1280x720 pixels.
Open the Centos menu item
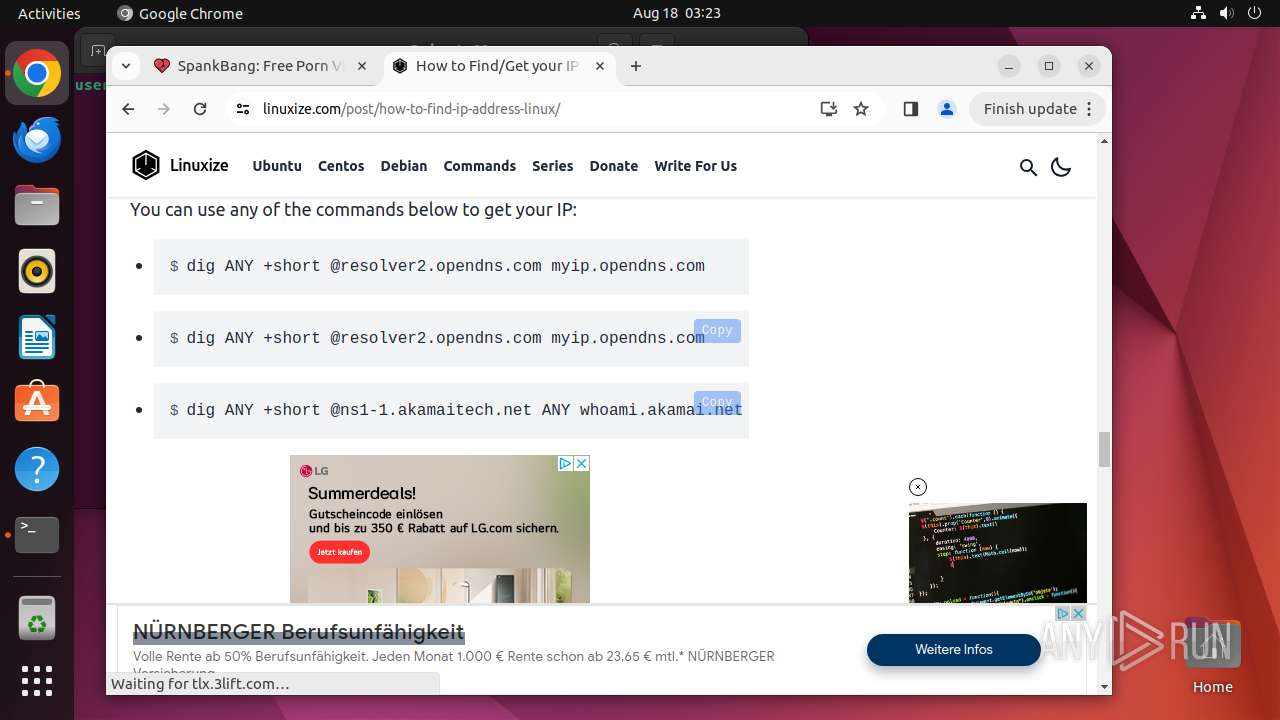click(x=341, y=166)
